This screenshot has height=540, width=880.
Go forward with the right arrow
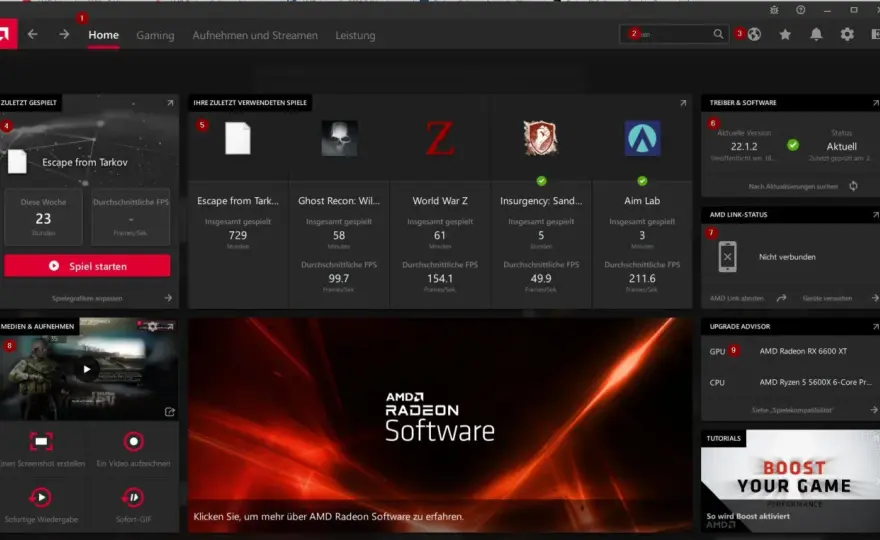pos(64,35)
